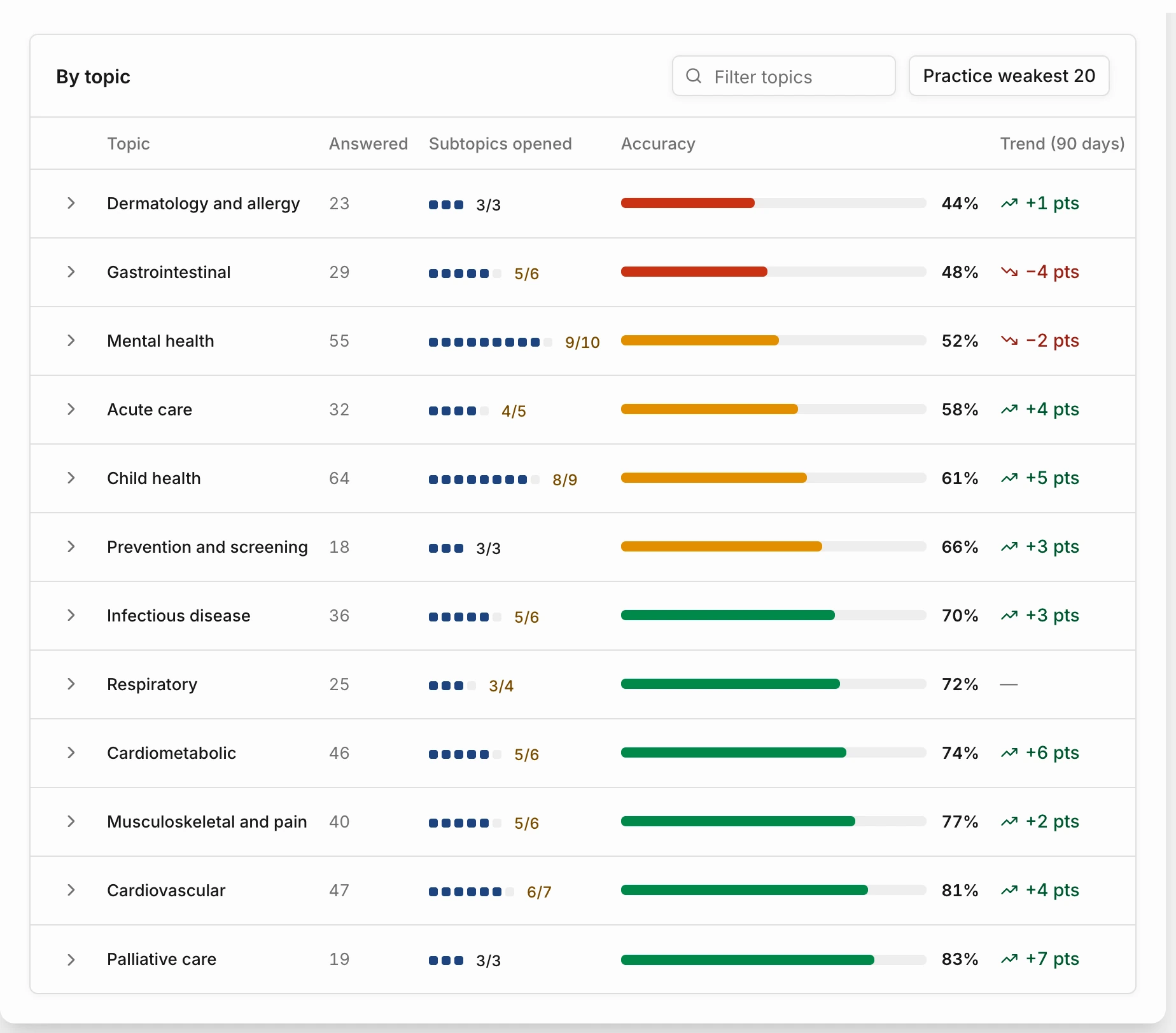This screenshot has width=1176, height=1033.
Task: Click the +7 pts trend value
Action: tap(1053, 959)
